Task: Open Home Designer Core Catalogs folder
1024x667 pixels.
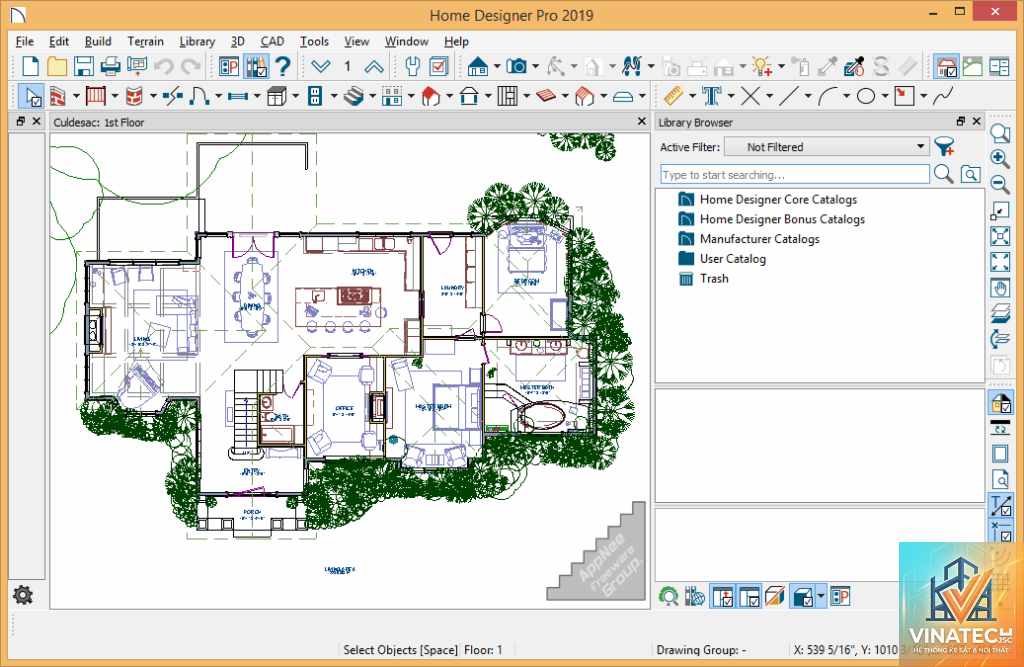Action: [x=778, y=199]
